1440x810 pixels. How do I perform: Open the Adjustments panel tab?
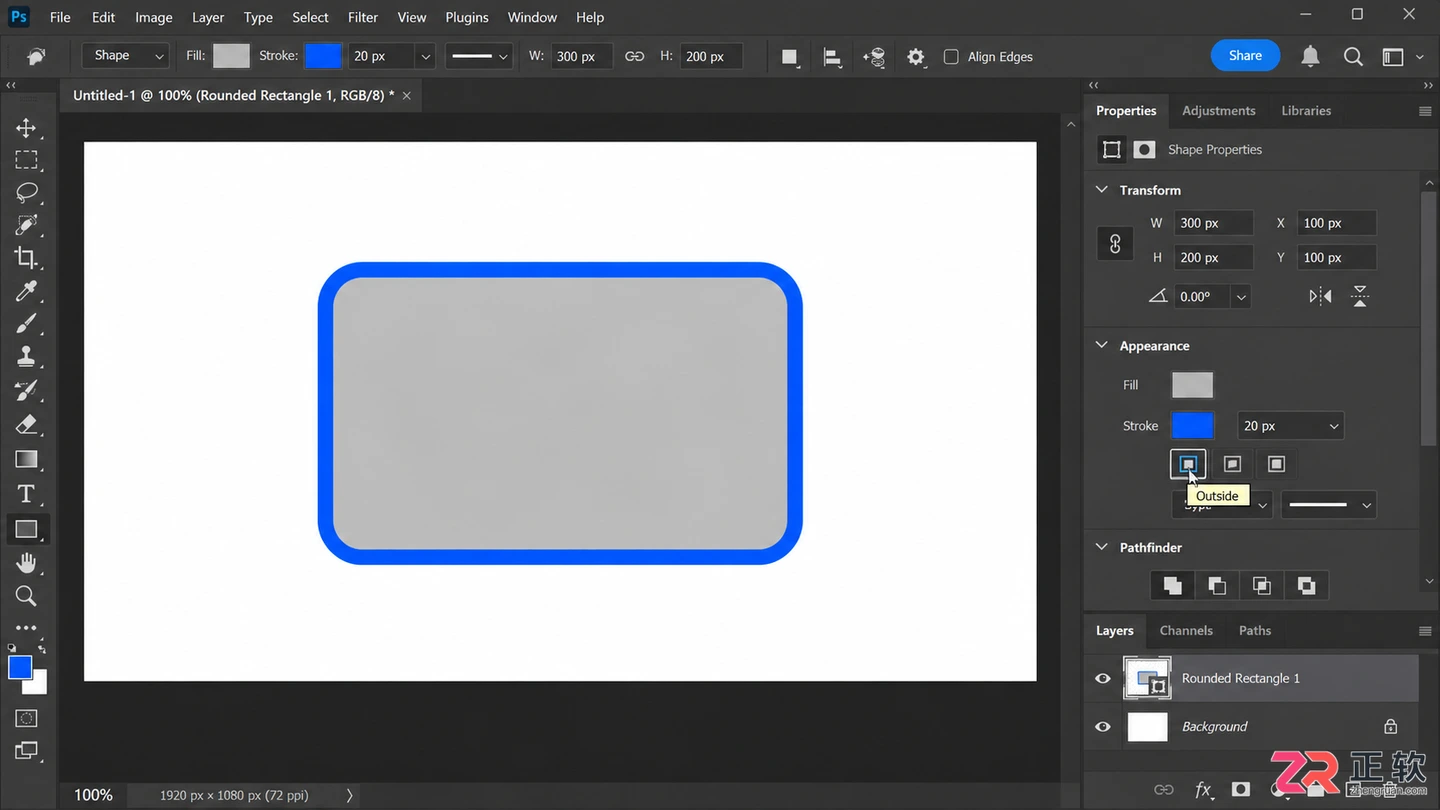1218,111
